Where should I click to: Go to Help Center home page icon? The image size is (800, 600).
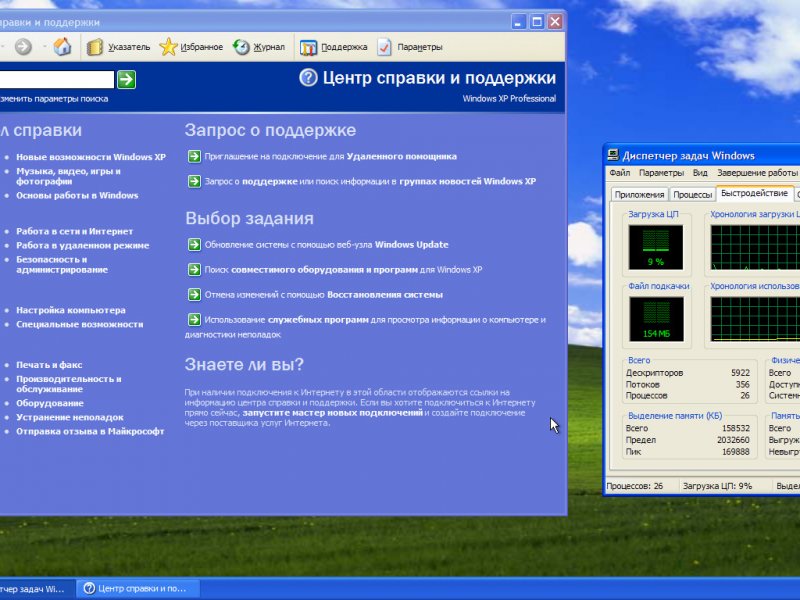click(62, 46)
